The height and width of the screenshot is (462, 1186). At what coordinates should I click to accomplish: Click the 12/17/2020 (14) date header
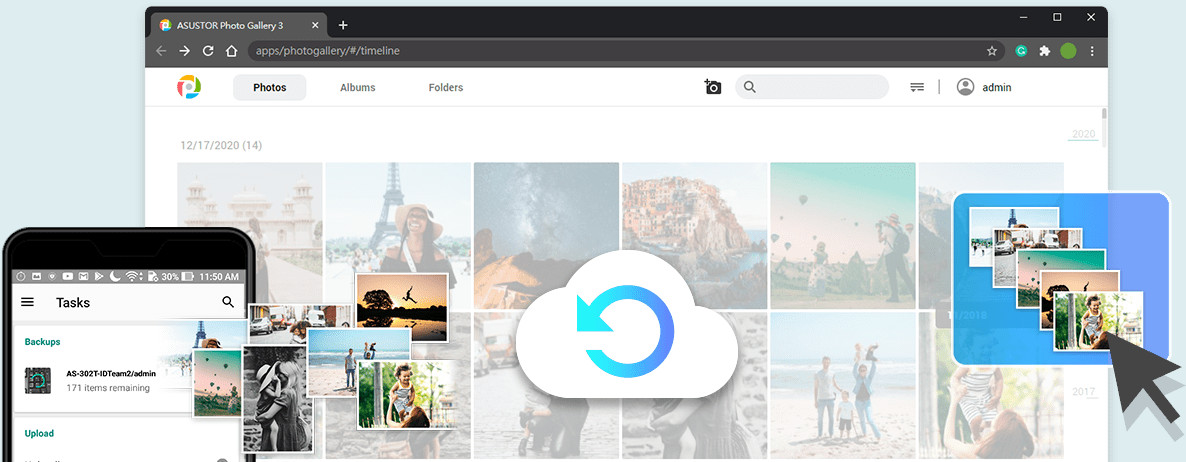tap(221, 145)
